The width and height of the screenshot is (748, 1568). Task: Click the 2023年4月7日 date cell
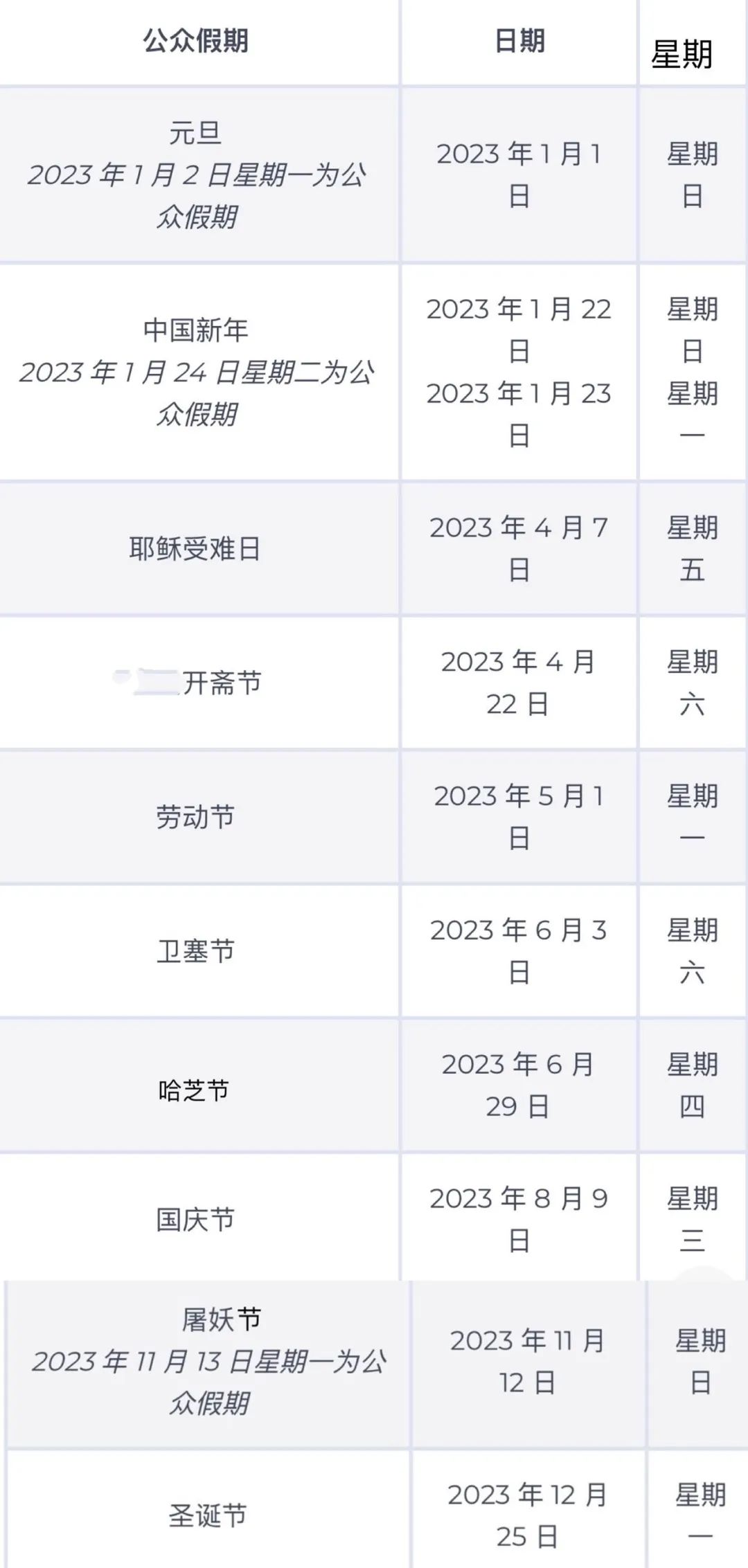[519, 548]
